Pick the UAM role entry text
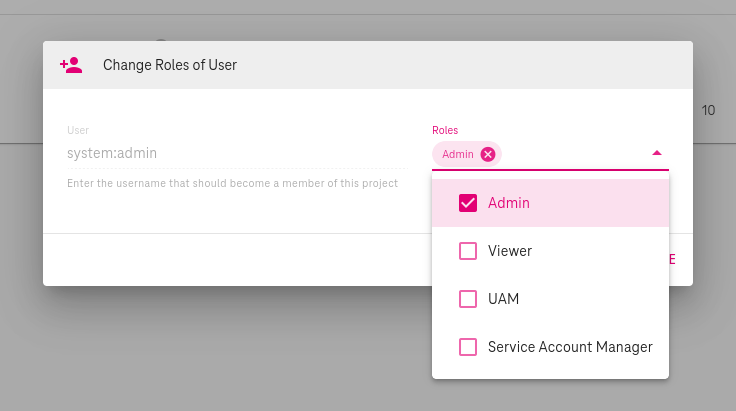Viewport: 736px width, 411px height. point(503,299)
